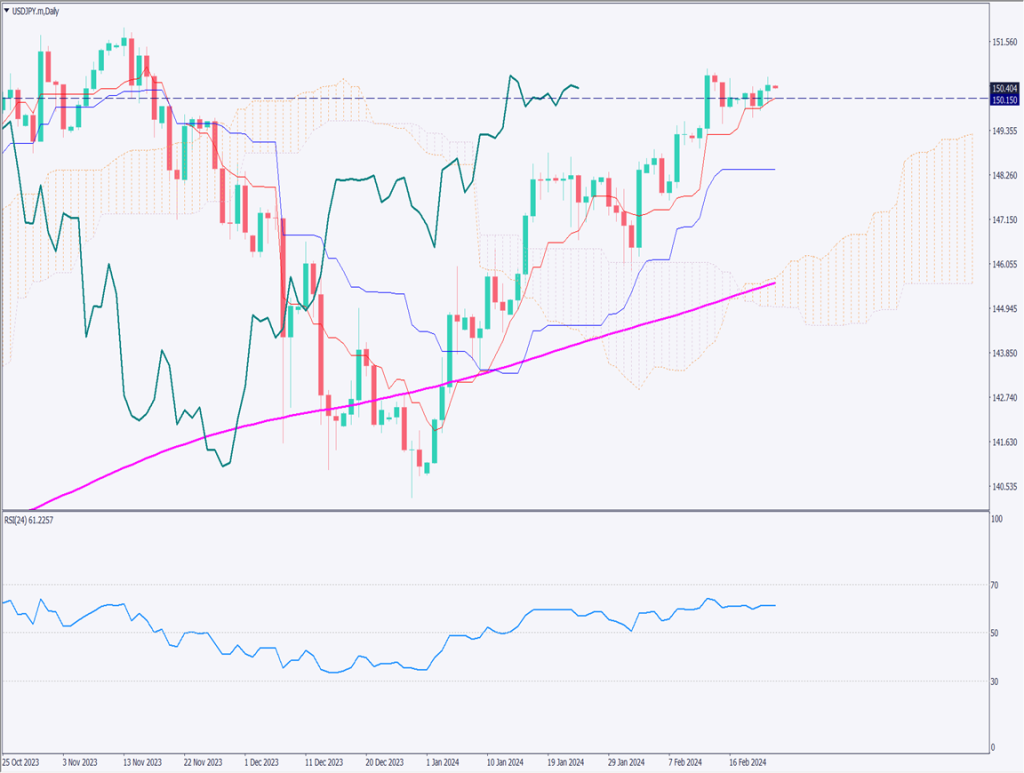1024x773 pixels.
Task: Click the 25 Oct 2023 date label
Action: click(24, 761)
